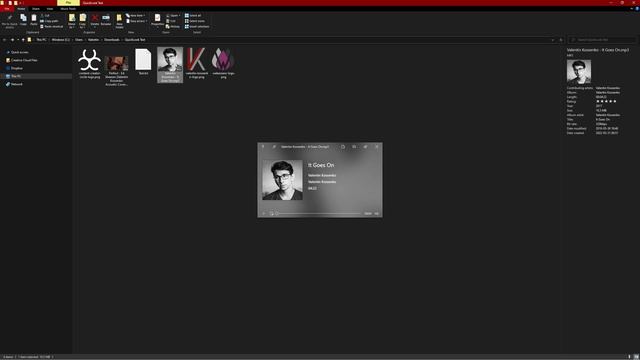
Task: Open the File ribbon tab
Action: pyautogui.click(x=7, y=9)
